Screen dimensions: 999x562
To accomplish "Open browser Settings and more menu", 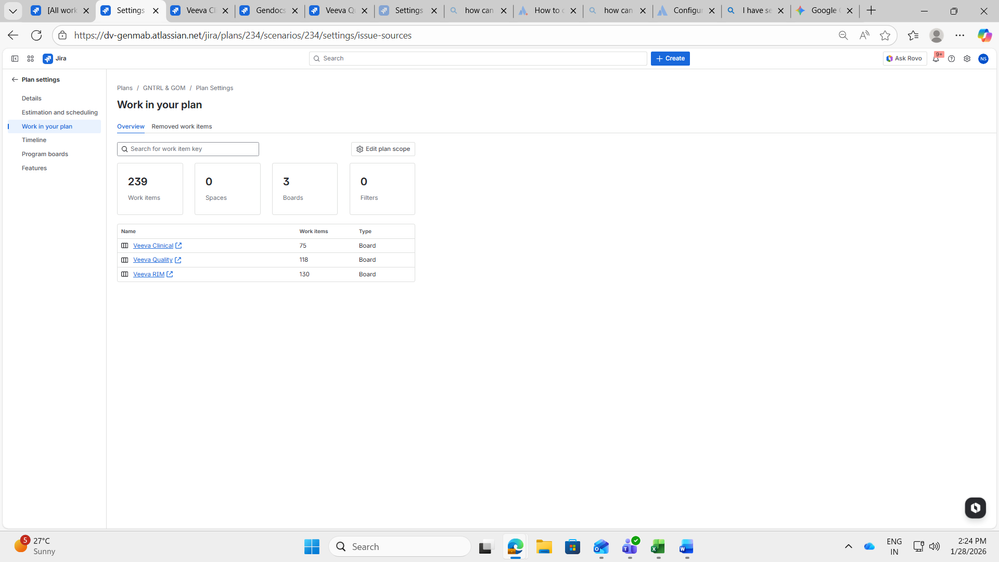I will click(x=960, y=36).
